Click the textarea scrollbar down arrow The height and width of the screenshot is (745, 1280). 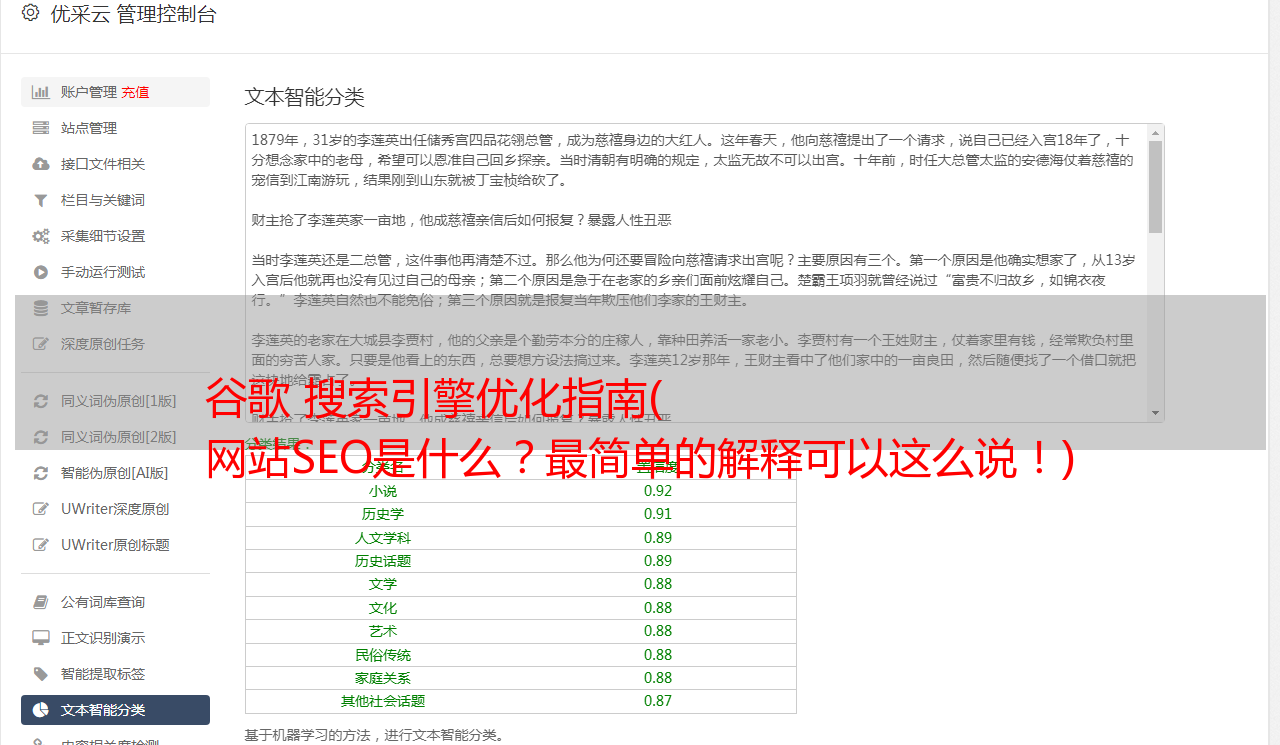tap(1155, 413)
